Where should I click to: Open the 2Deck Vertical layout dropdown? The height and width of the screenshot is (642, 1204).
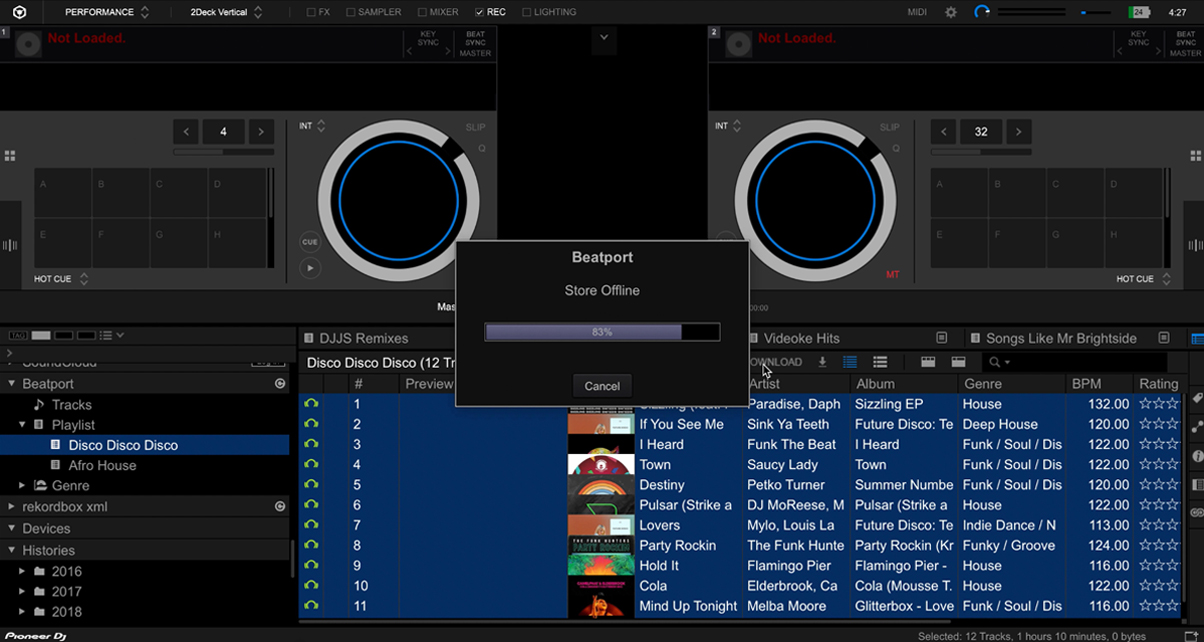coord(226,12)
